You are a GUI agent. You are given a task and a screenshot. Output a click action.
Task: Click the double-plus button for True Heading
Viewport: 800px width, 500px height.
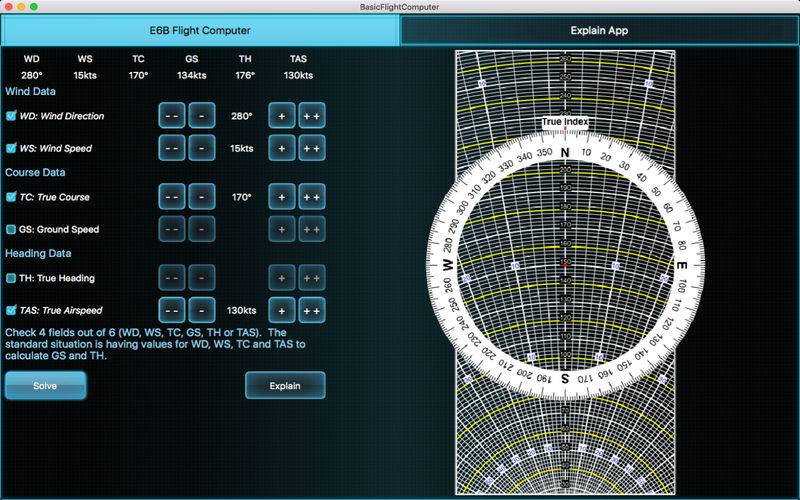312,278
